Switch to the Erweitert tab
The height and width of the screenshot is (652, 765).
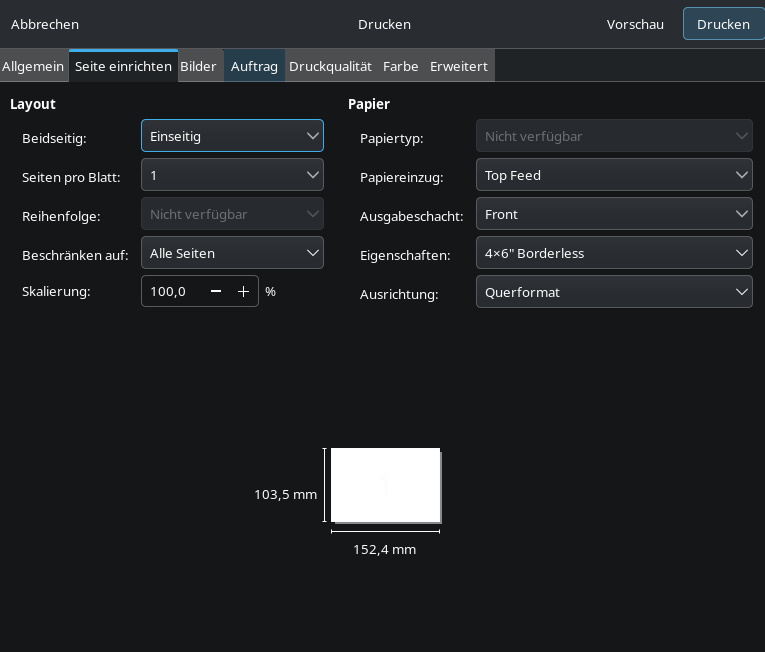[x=459, y=66]
